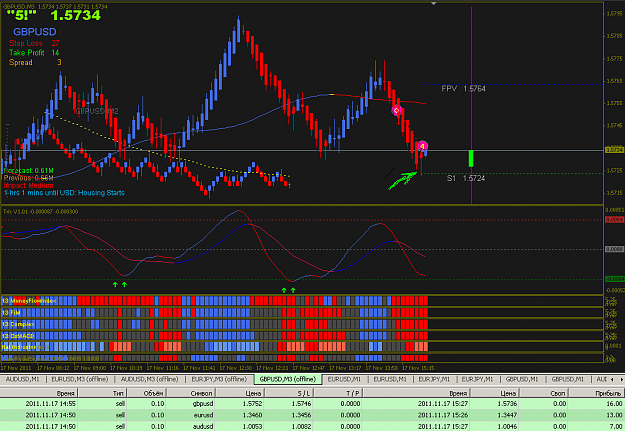Screen dimensions: 625x431
Task: Click the 13 FIM indicator label
Action: 11,312
